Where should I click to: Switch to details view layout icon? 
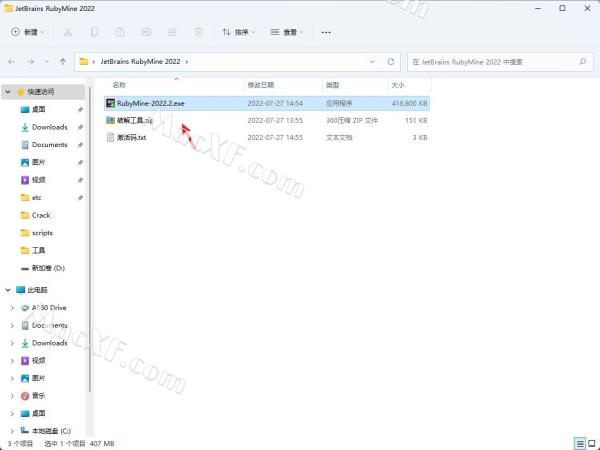[x=580, y=444]
